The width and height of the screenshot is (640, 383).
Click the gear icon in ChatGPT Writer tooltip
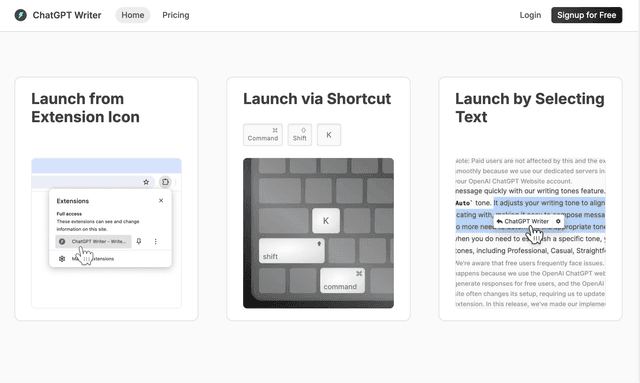(x=558, y=221)
